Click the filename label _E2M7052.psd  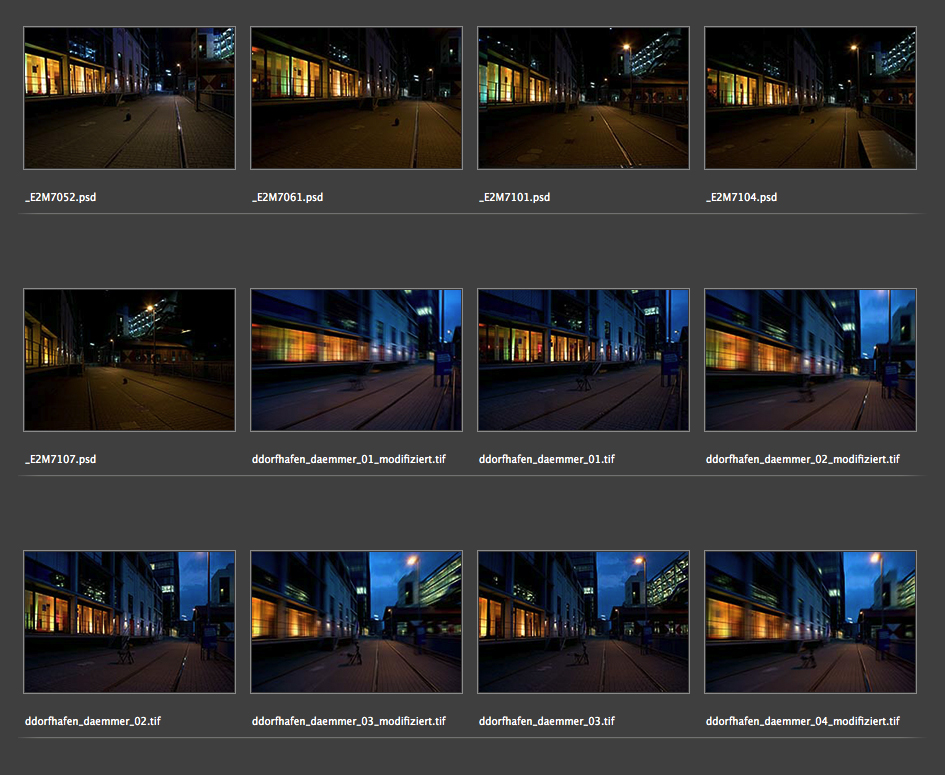coord(60,197)
